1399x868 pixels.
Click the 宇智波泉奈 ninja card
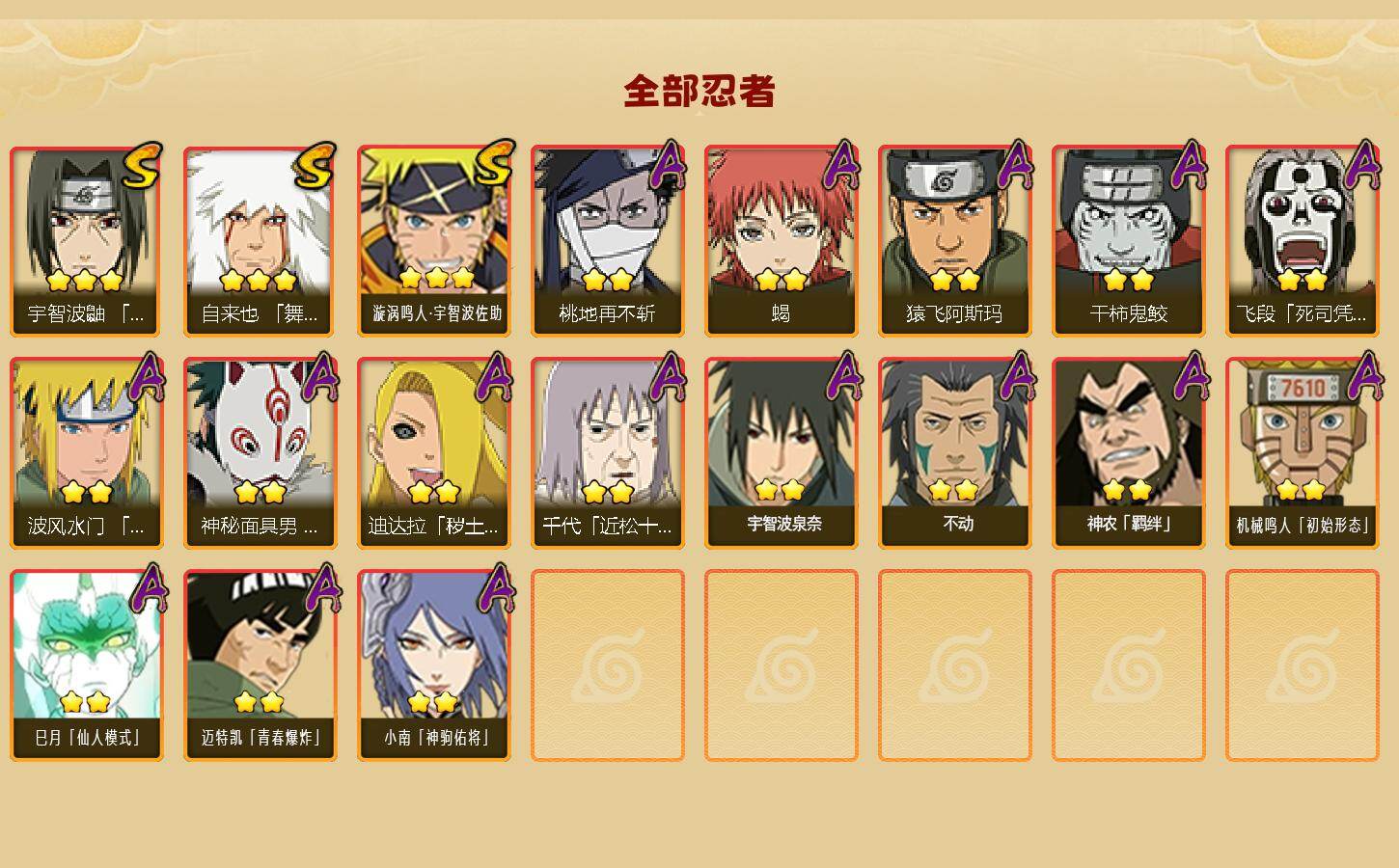coord(782,453)
